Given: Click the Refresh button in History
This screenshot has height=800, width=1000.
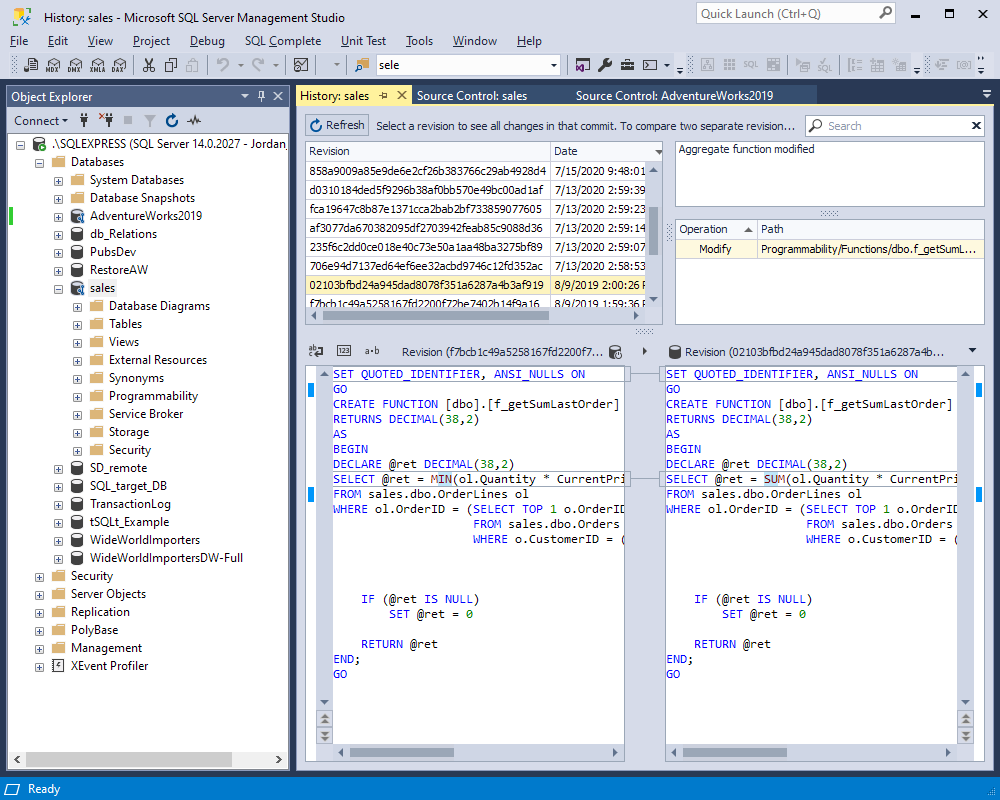Looking at the screenshot, I should click(337, 125).
